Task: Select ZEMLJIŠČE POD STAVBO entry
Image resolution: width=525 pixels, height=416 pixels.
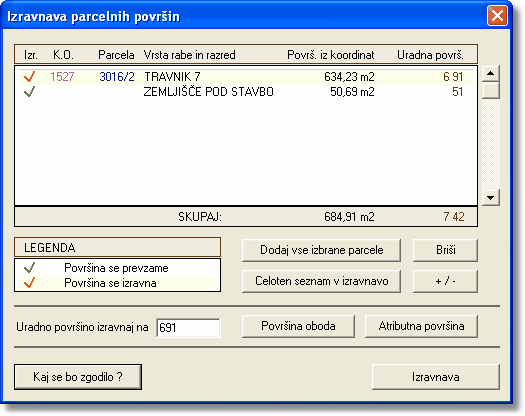Action: (209, 92)
